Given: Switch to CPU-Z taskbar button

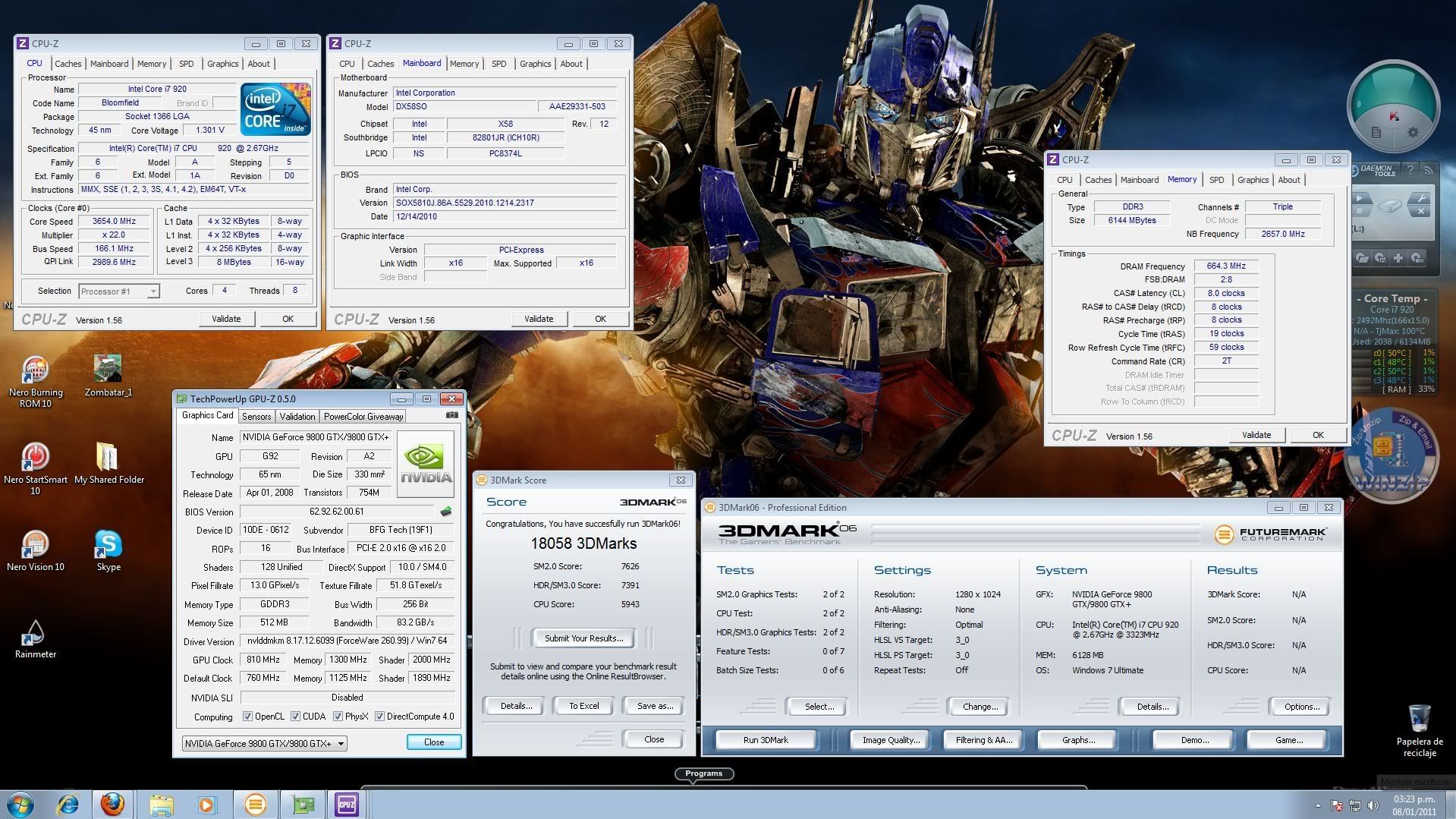Looking at the screenshot, I should pos(347,804).
